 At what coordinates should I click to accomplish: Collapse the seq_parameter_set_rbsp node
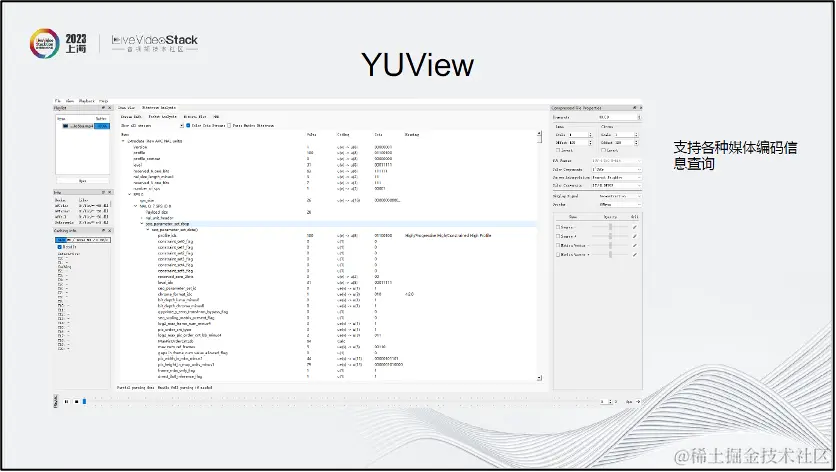(142, 224)
